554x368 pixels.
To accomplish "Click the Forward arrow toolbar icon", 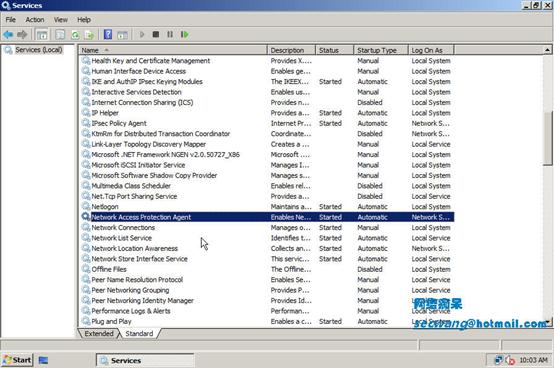I will point(22,35).
